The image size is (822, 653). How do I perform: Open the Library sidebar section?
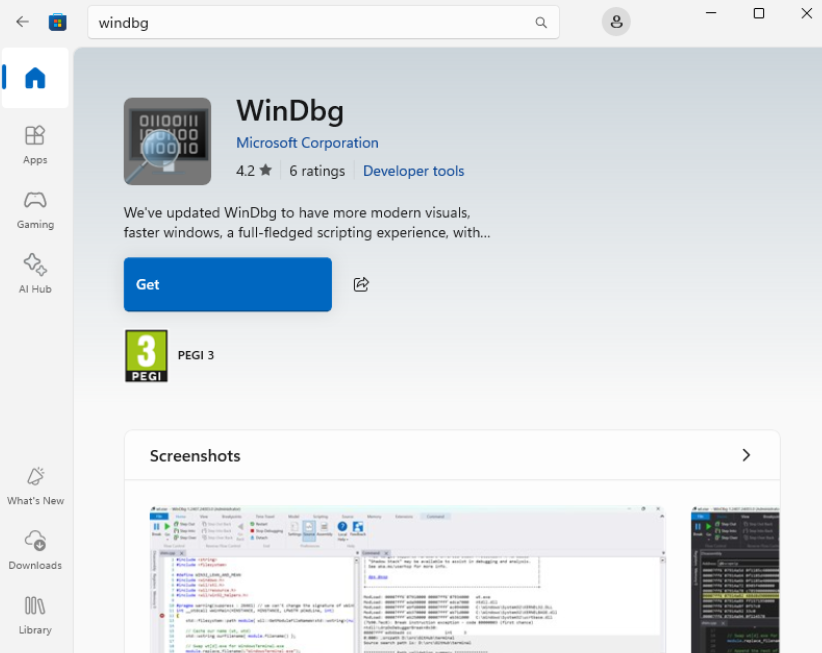(35, 615)
